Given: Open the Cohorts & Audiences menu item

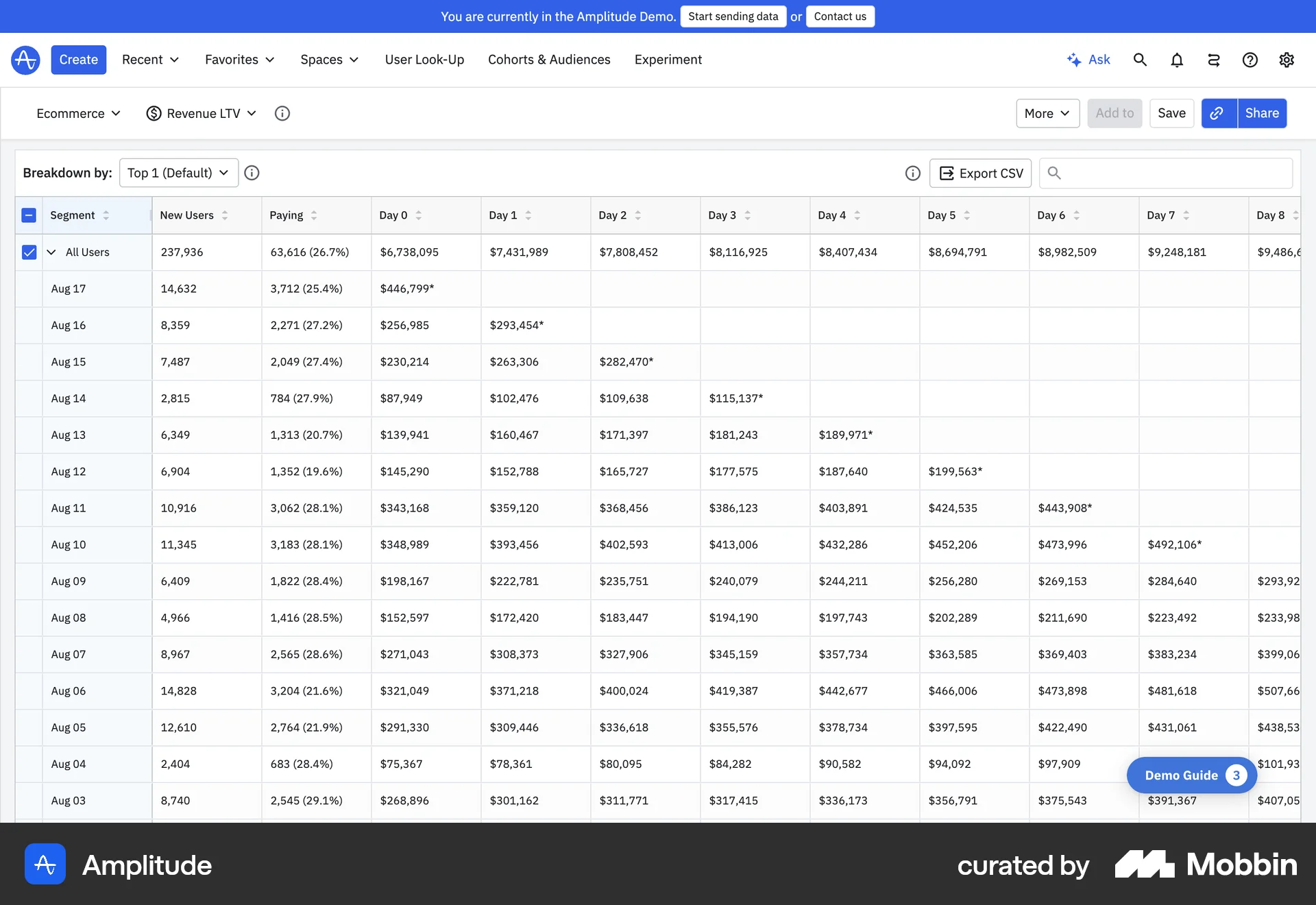Looking at the screenshot, I should (549, 60).
